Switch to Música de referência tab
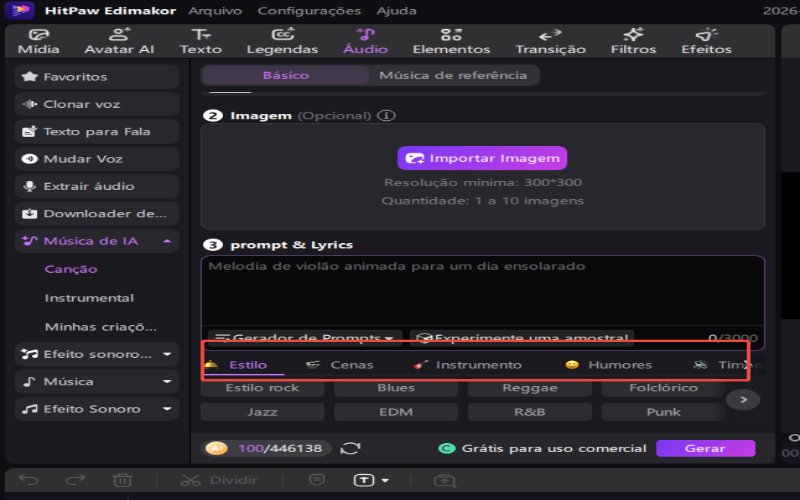Viewport: 800px width, 500px height. pyautogui.click(x=453, y=75)
